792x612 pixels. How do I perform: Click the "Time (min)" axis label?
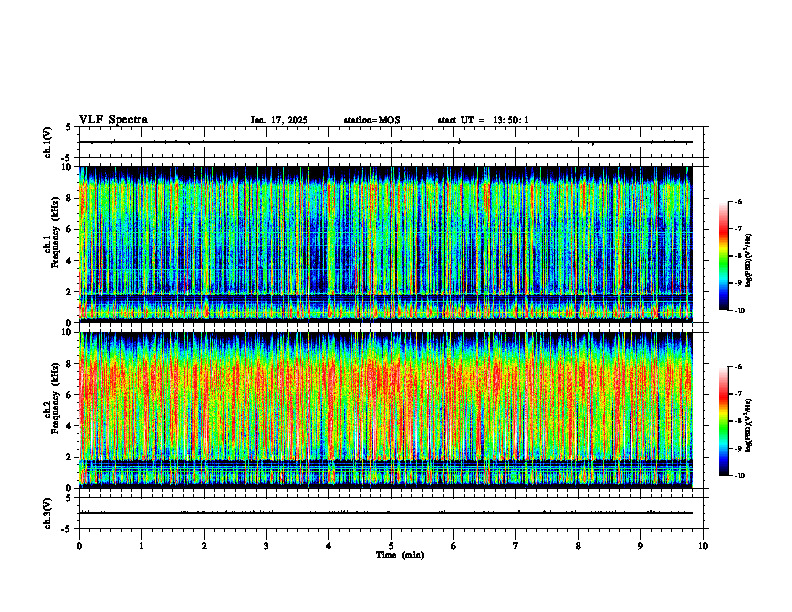(400, 555)
